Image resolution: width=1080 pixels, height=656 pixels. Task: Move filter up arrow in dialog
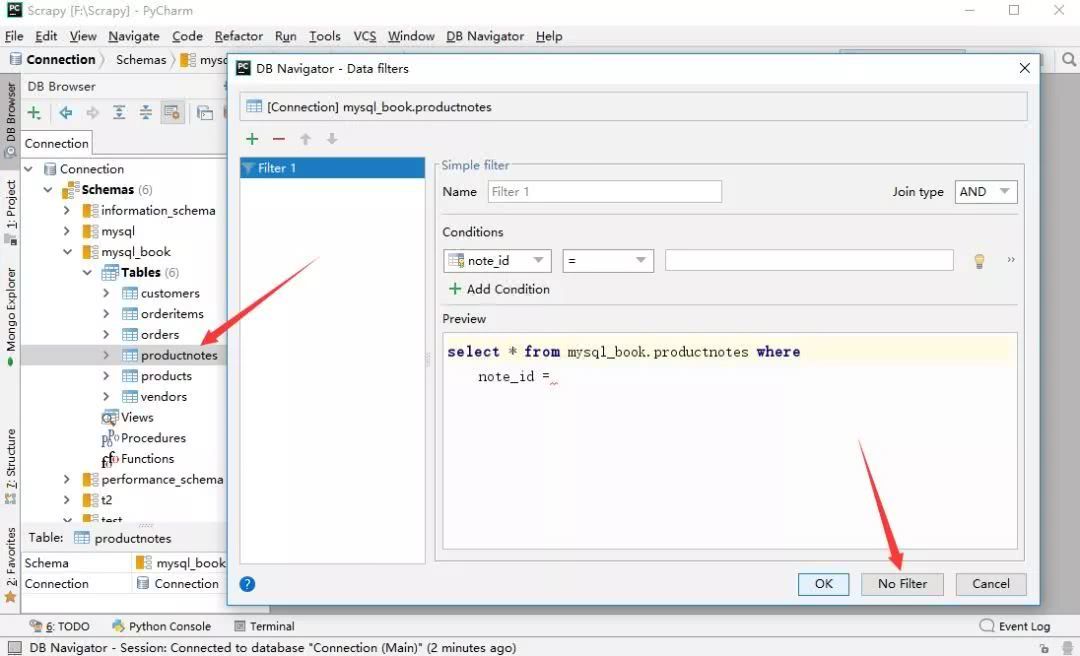coord(305,139)
